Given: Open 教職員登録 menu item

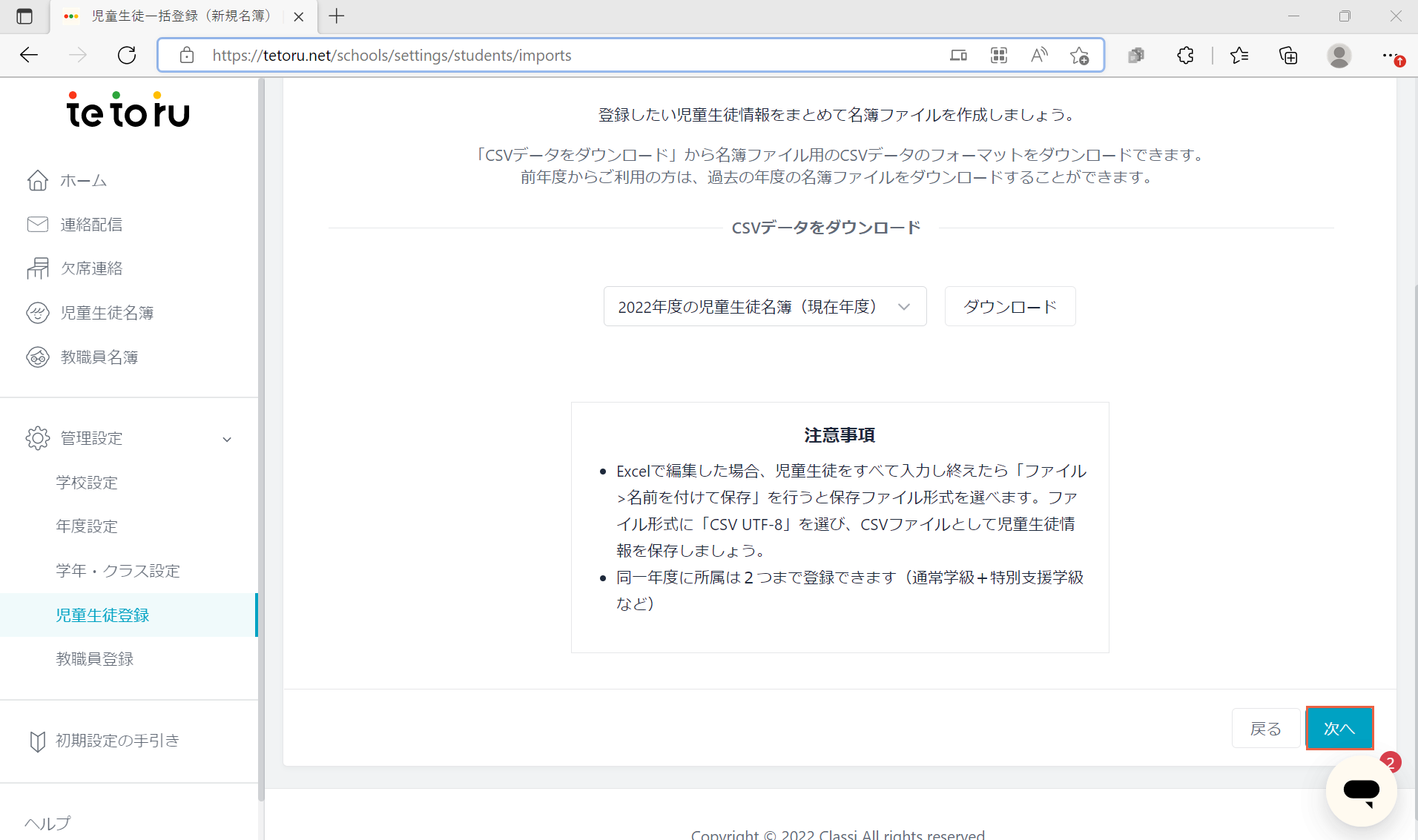Looking at the screenshot, I should [95, 659].
